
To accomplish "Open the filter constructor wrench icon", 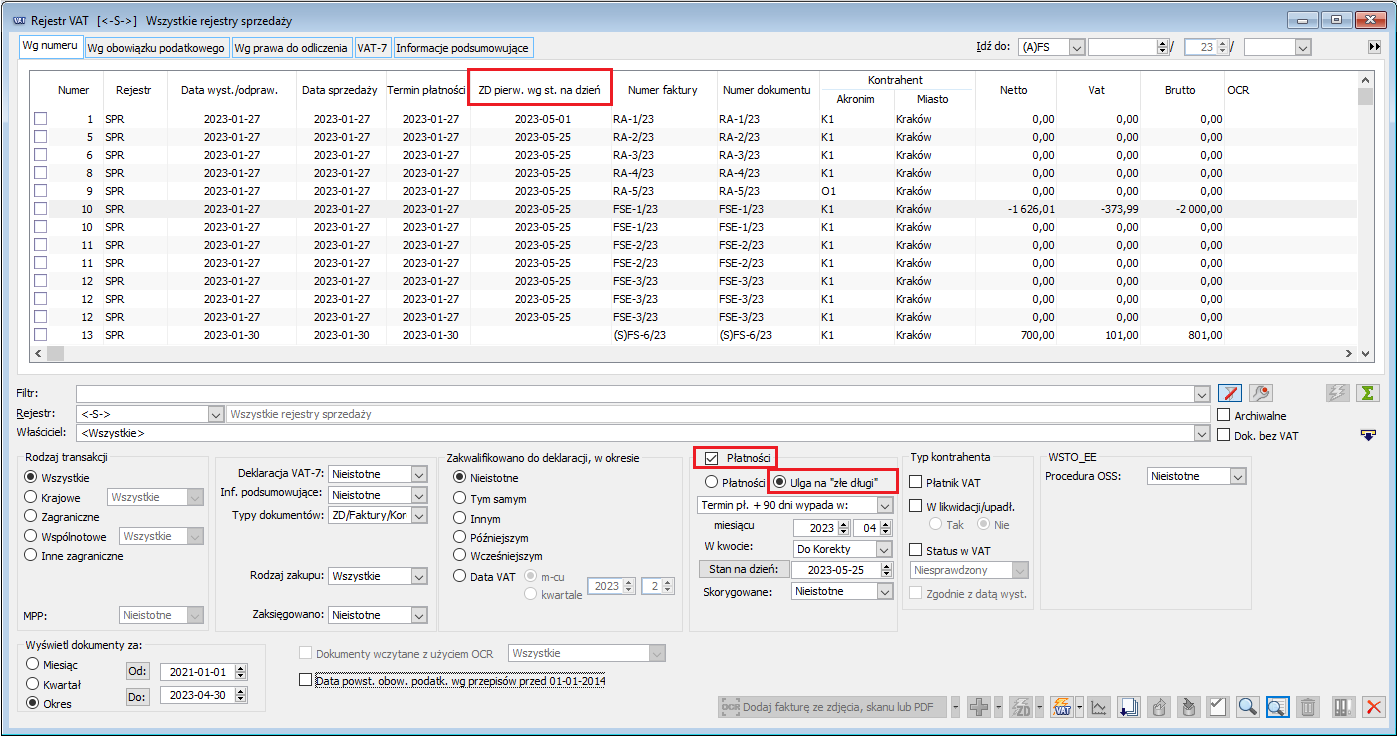I will [1260, 393].
